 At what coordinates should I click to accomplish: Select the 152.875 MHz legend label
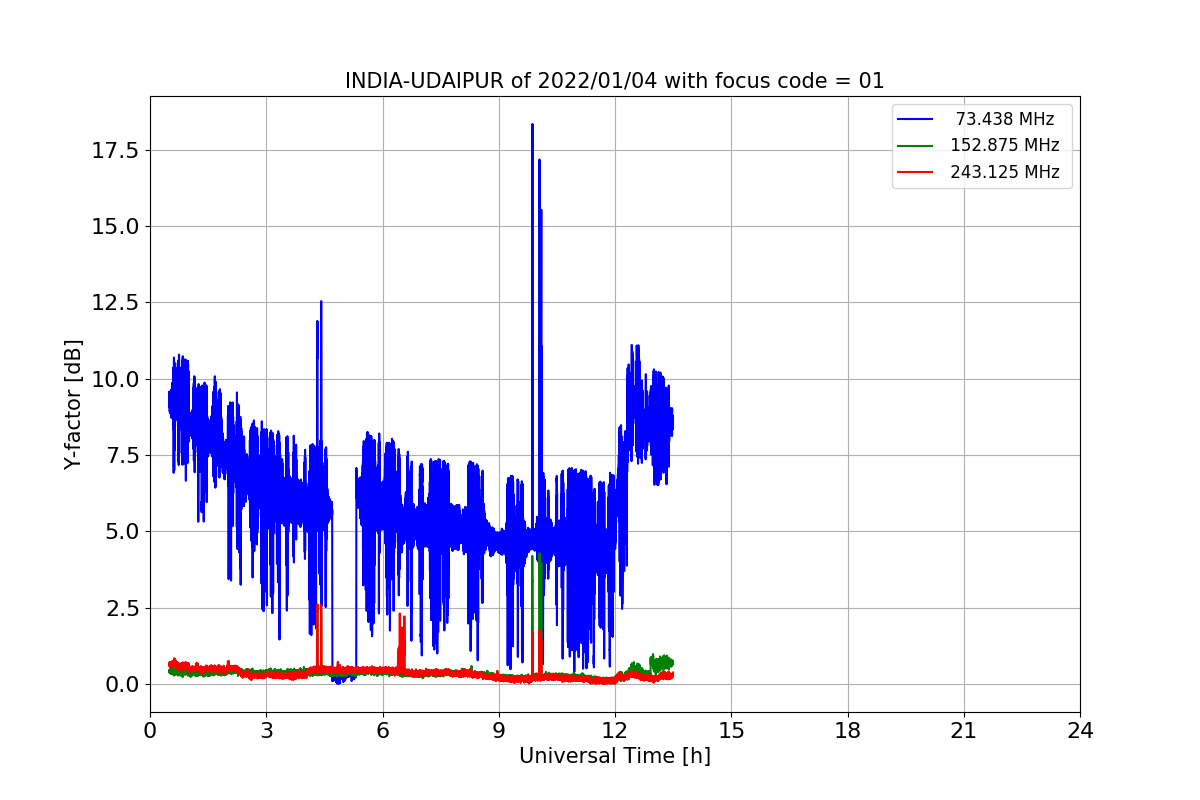[1005, 145]
